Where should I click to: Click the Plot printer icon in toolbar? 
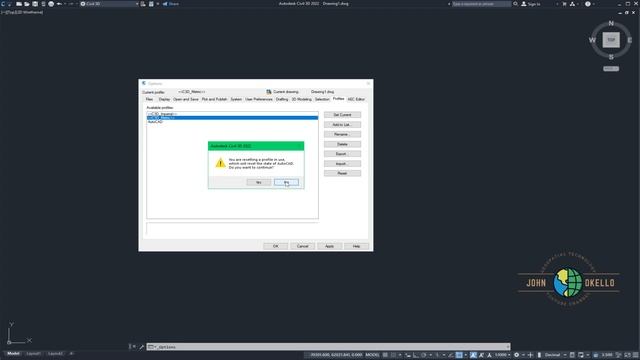[x=51, y=4]
